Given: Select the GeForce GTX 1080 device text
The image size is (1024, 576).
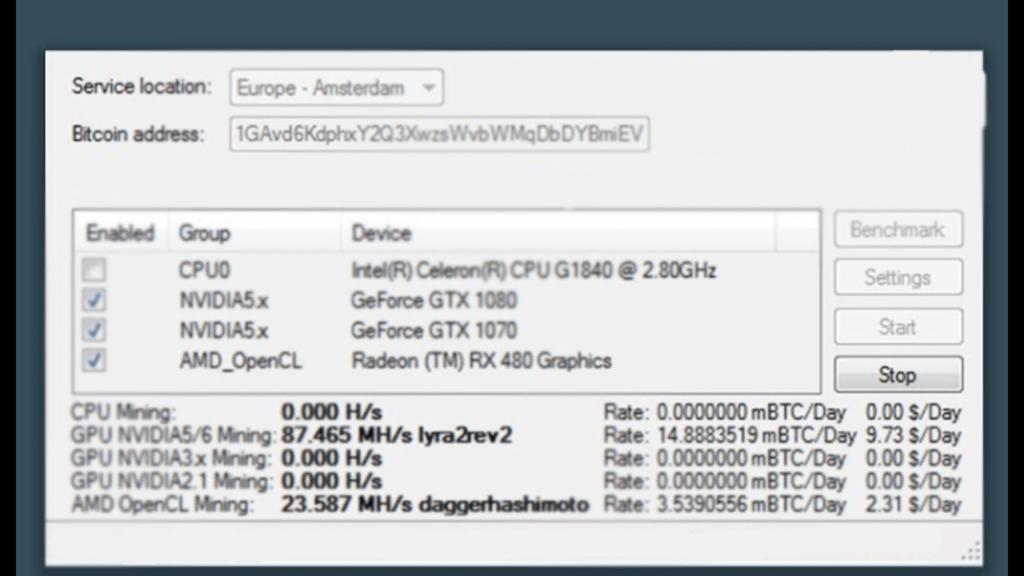Looking at the screenshot, I should click(434, 300).
